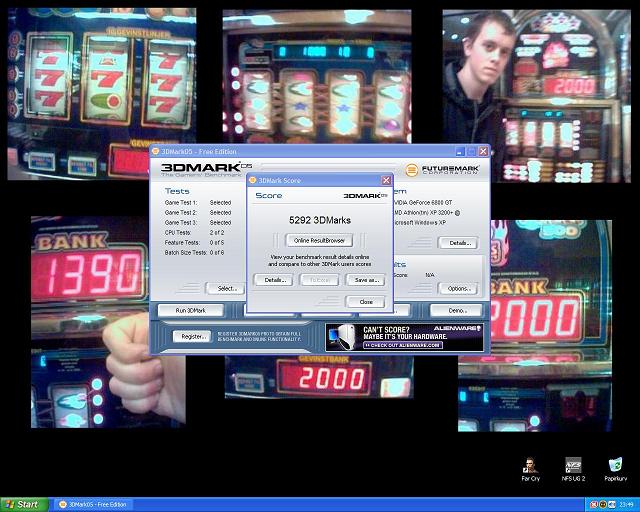
Task: Click the Tests section heading
Action: (177, 191)
